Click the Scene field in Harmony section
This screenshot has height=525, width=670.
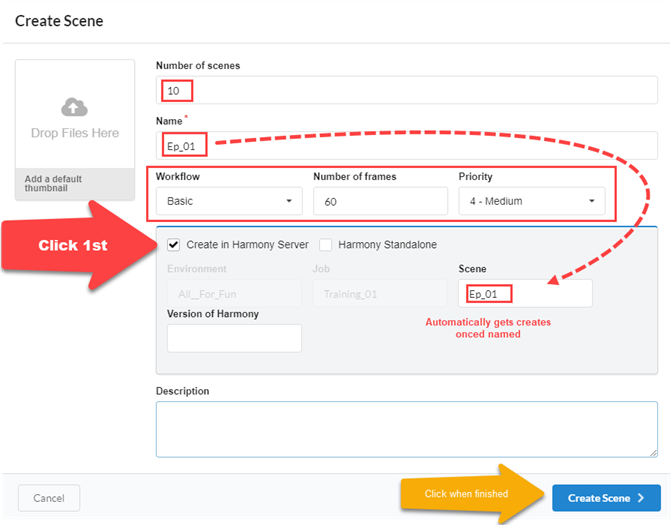[x=524, y=293]
